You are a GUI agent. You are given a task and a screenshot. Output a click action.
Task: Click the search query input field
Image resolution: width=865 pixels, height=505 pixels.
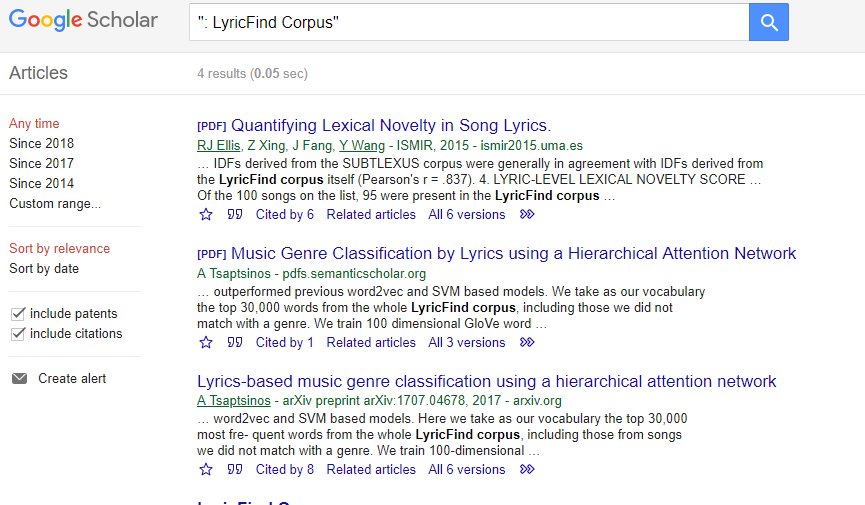(x=469, y=22)
